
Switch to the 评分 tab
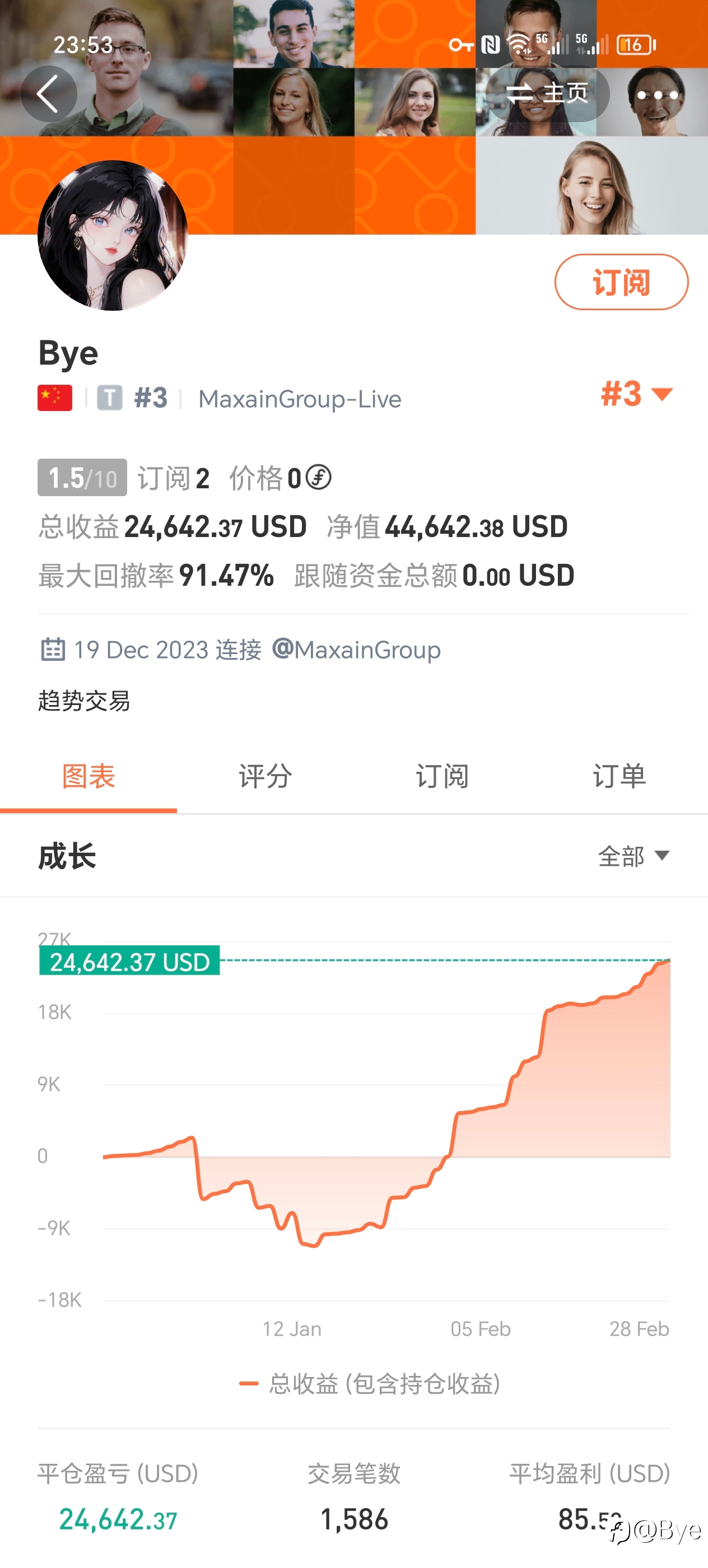pyautogui.click(x=265, y=777)
